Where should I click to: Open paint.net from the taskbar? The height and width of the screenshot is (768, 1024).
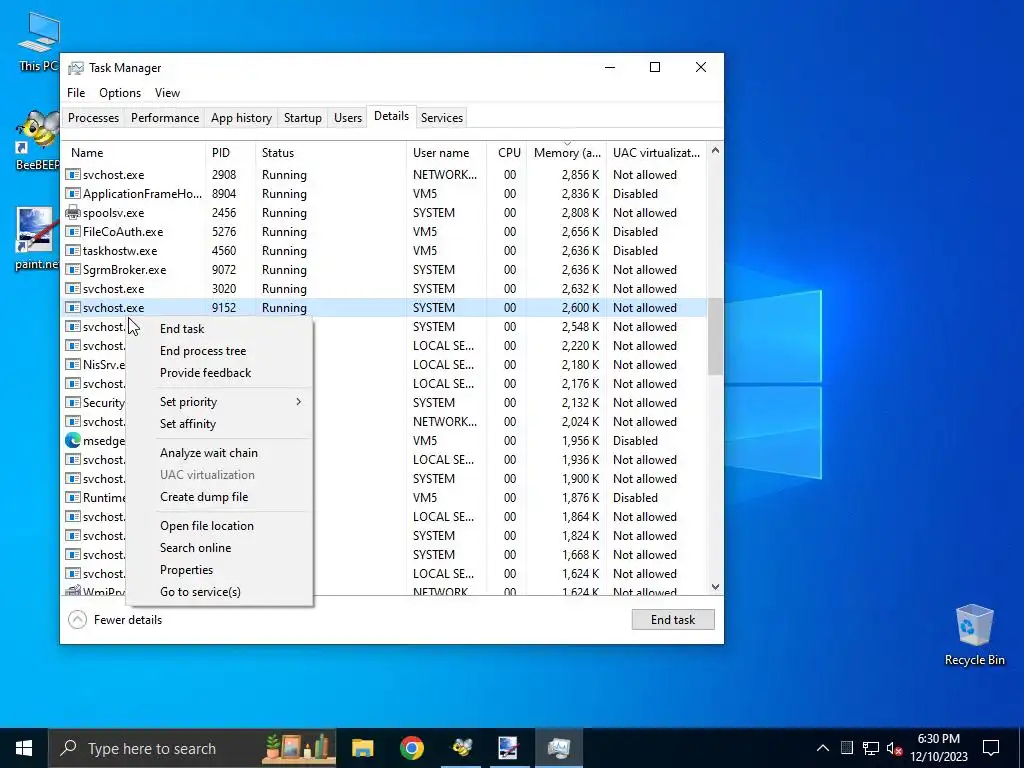[x=509, y=748]
